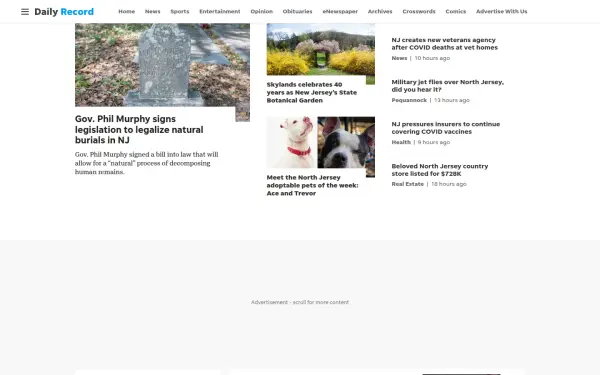Open Advertise With Us link

(502, 11)
